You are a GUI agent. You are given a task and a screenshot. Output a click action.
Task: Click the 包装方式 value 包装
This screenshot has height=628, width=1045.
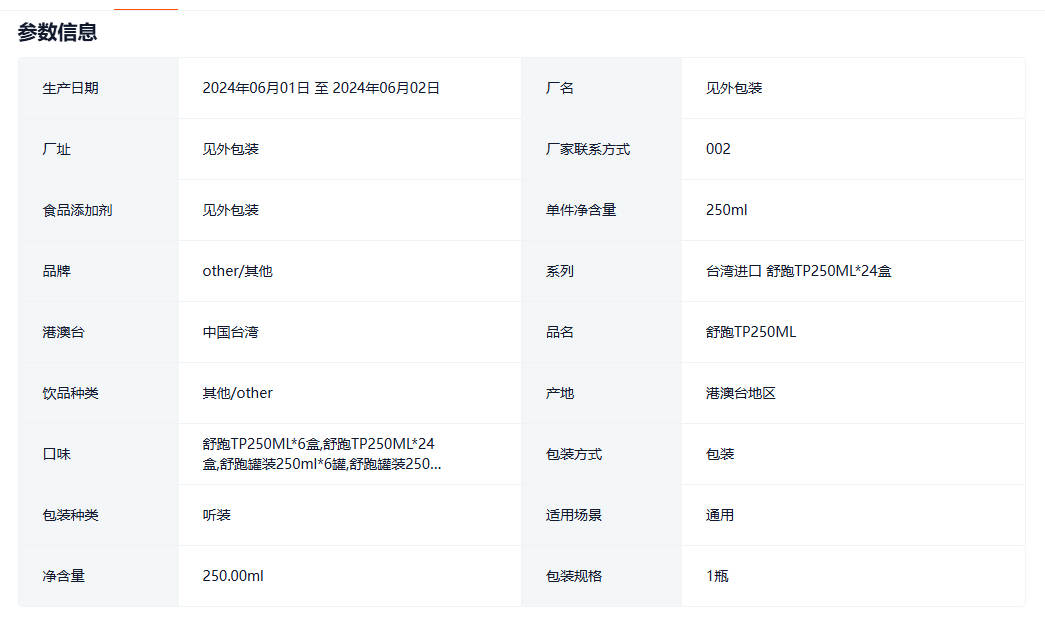(x=720, y=454)
